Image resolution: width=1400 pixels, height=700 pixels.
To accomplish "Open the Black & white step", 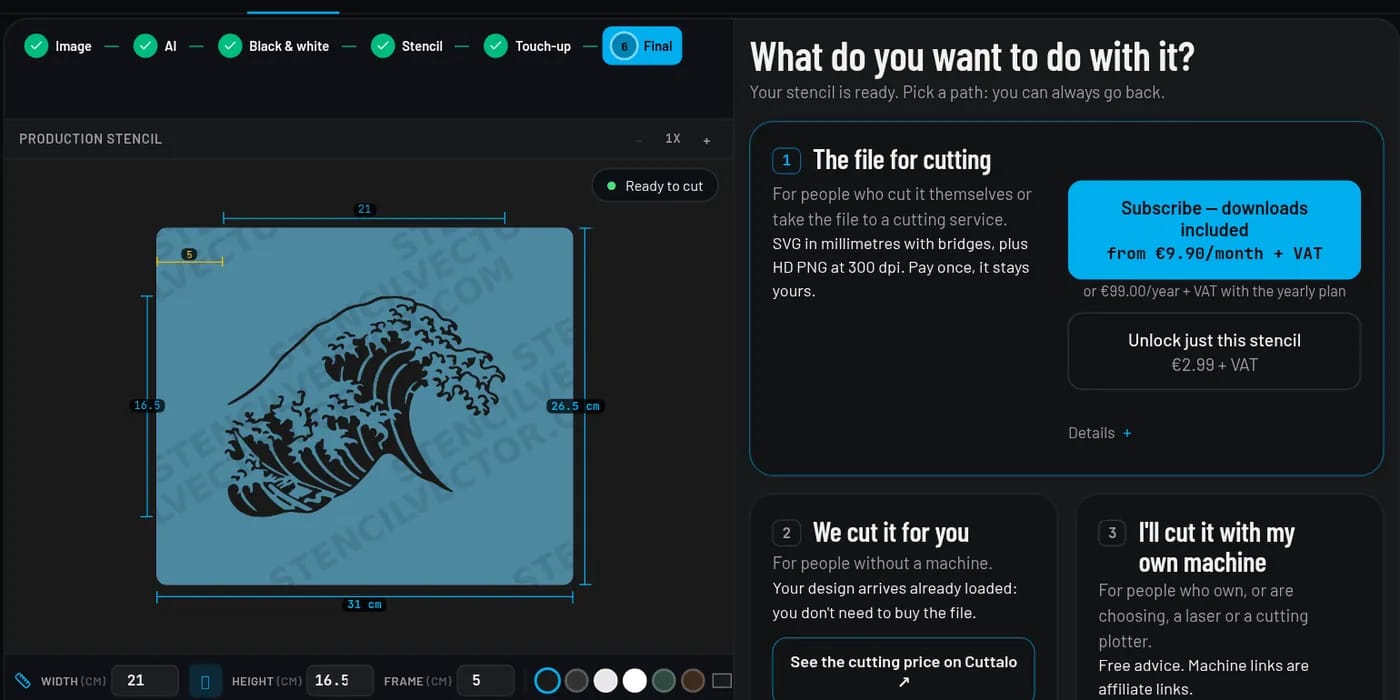I will [274, 46].
